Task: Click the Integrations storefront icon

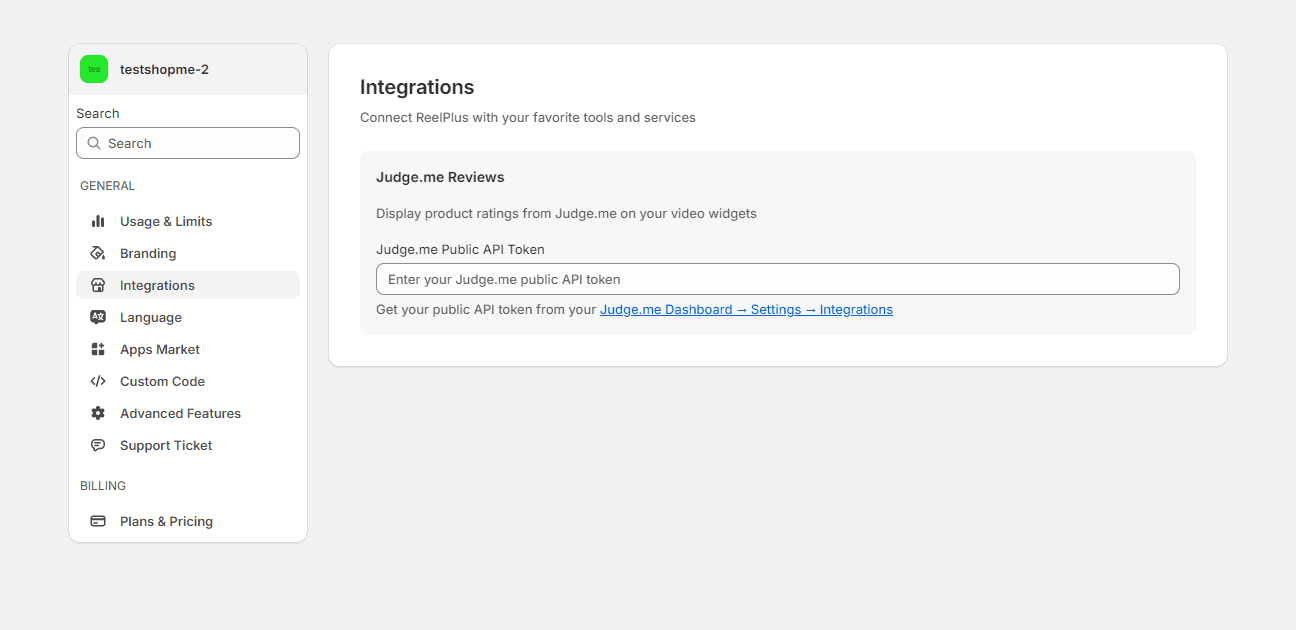Action: (x=98, y=285)
